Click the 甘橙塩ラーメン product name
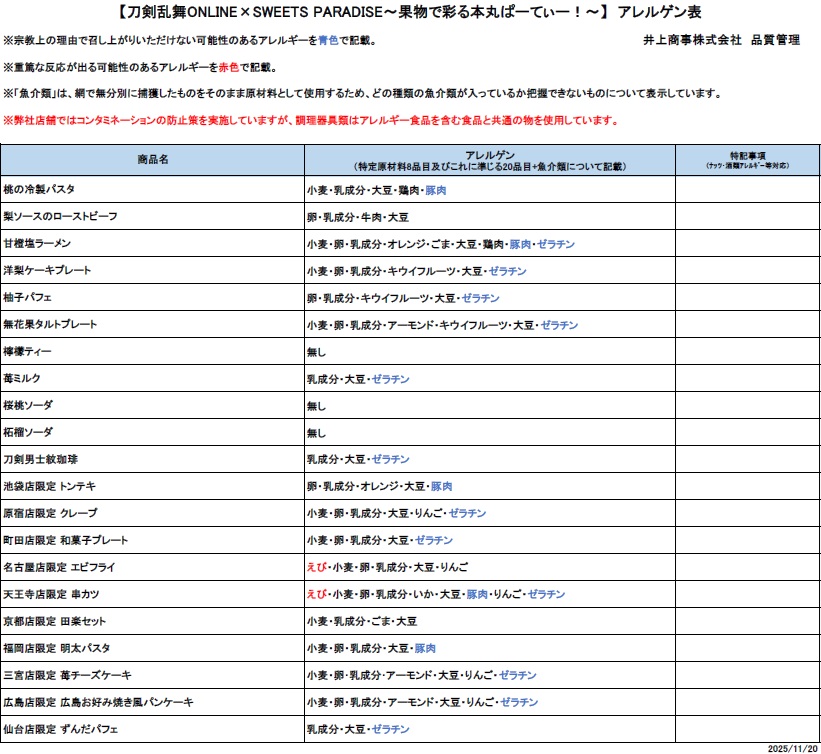This screenshot has height=754, width=821. point(38,243)
